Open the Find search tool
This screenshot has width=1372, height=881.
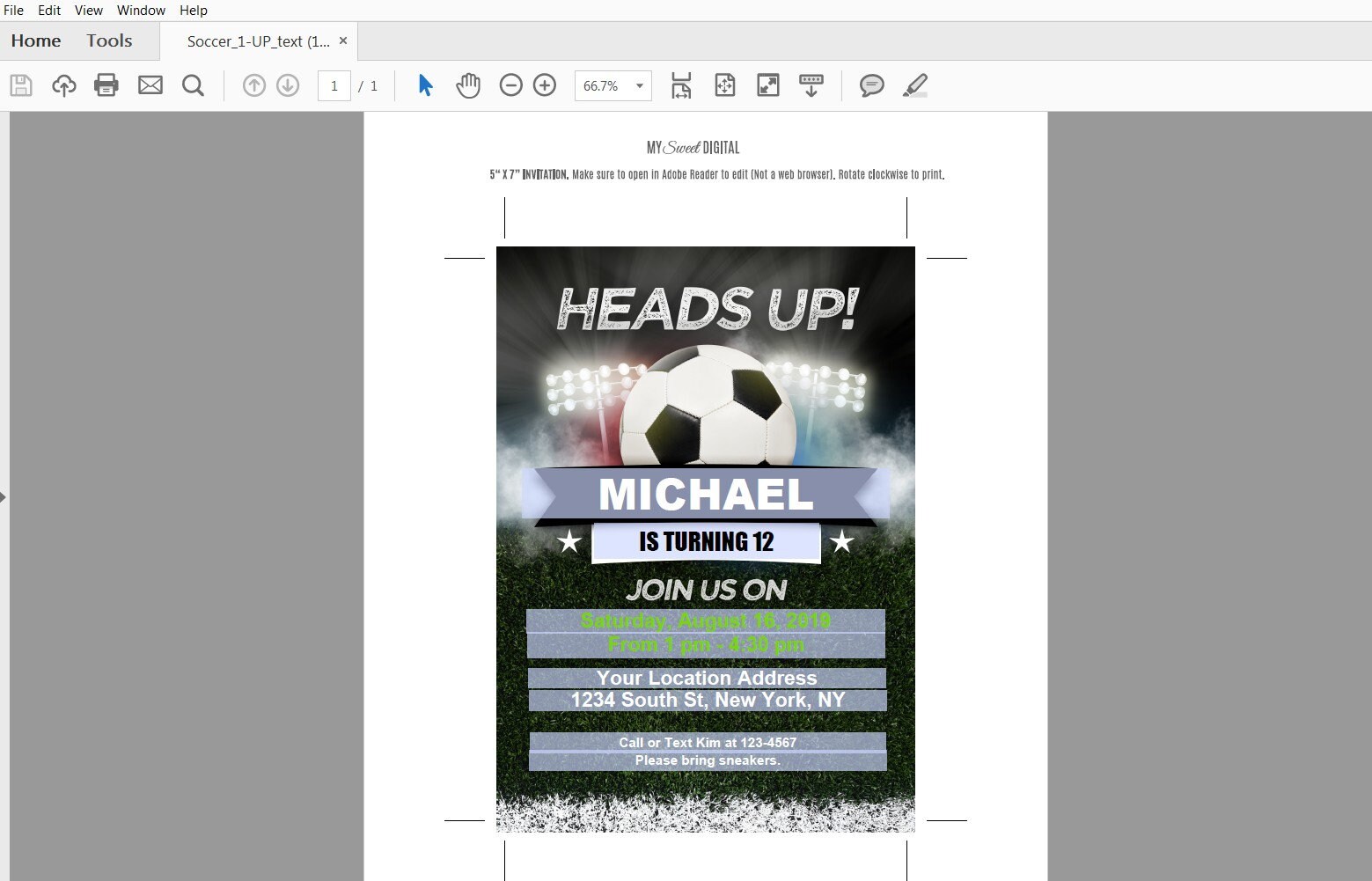point(194,85)
